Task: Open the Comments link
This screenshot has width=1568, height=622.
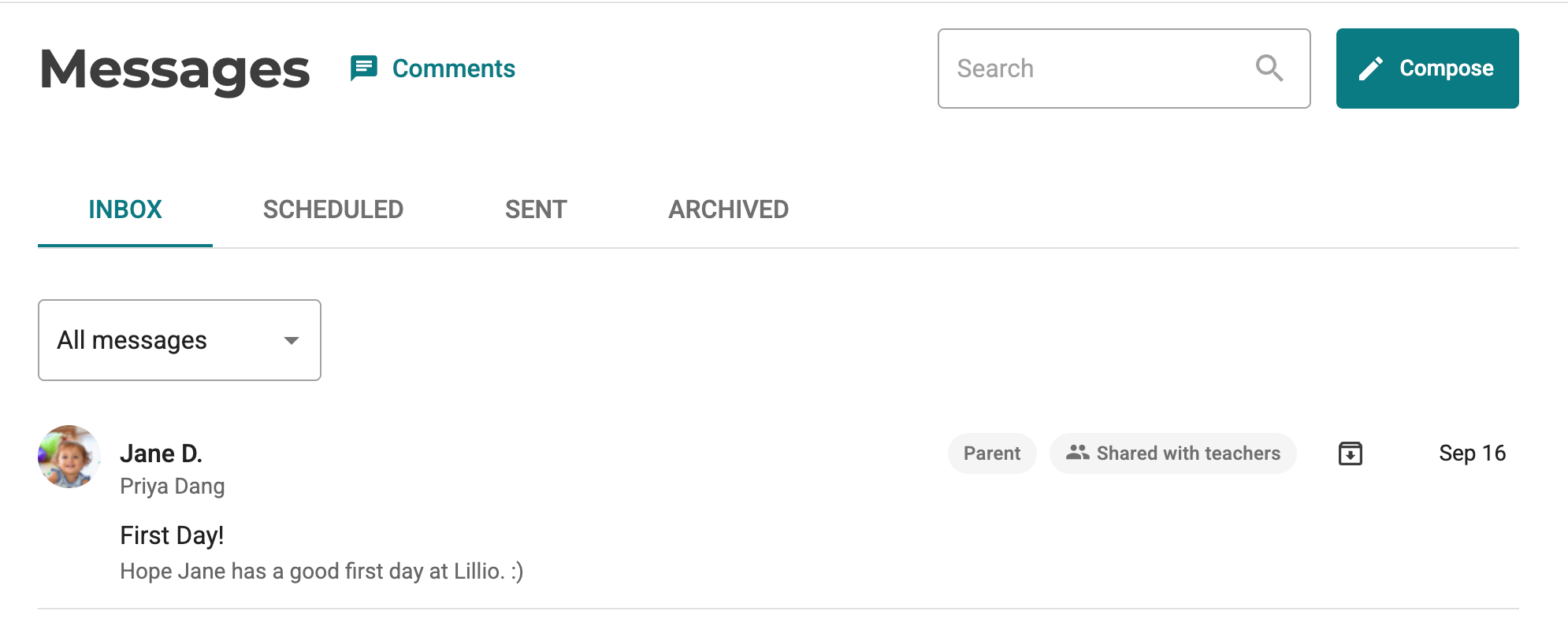Action: click(454, 68)
